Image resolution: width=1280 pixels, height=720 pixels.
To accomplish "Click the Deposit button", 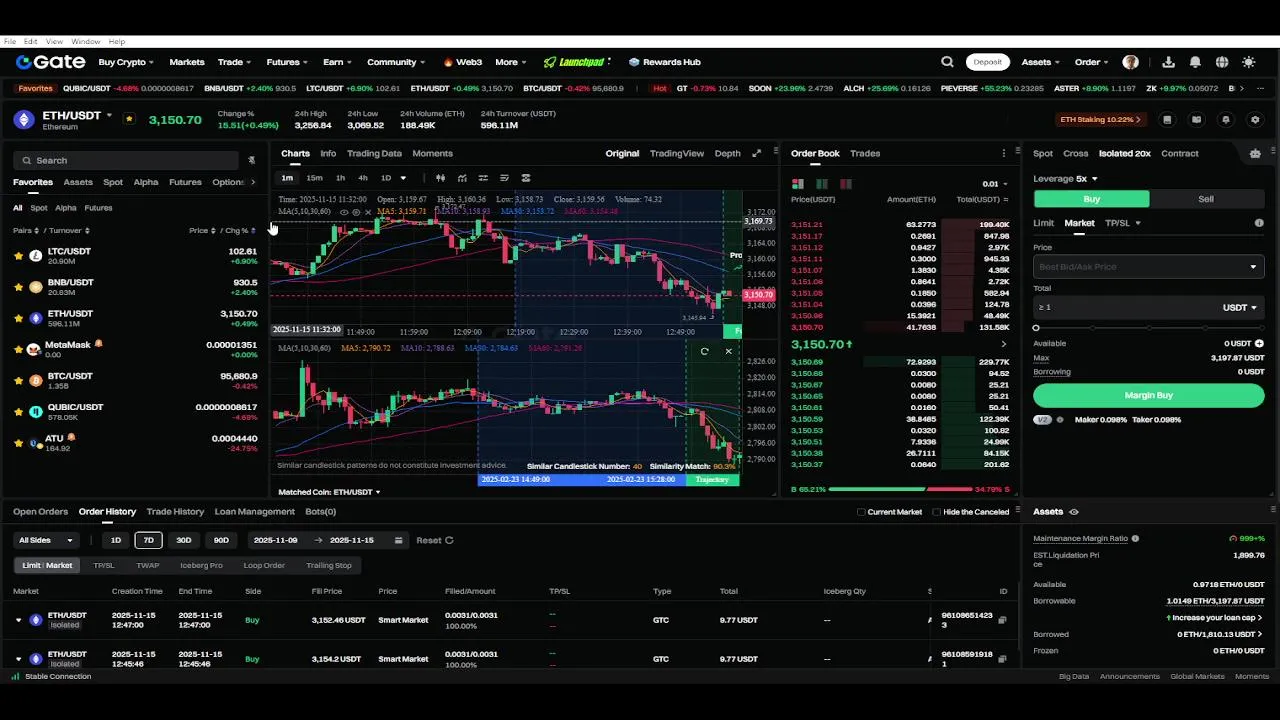I will [987, 62].
